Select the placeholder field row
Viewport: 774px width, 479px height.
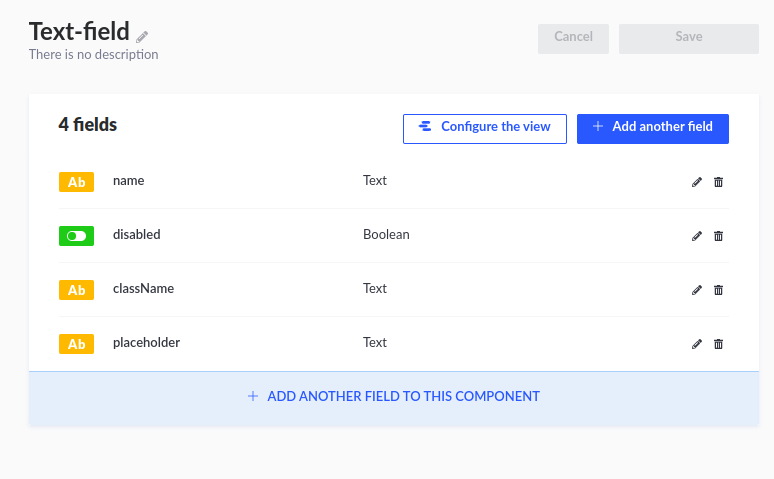tap(394, 344)
